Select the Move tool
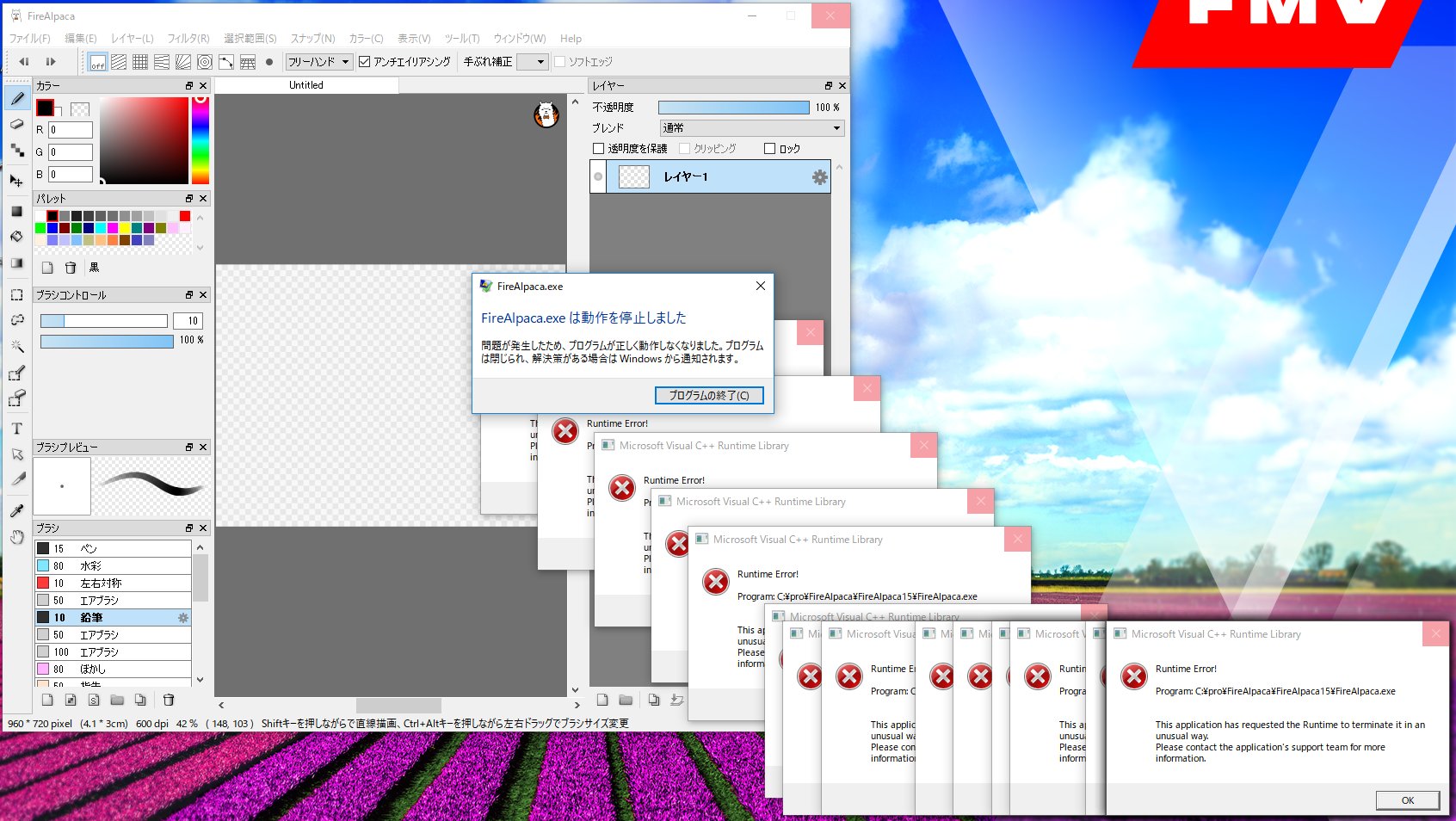This screenshot has height=821, width=1456. point(16,181)
